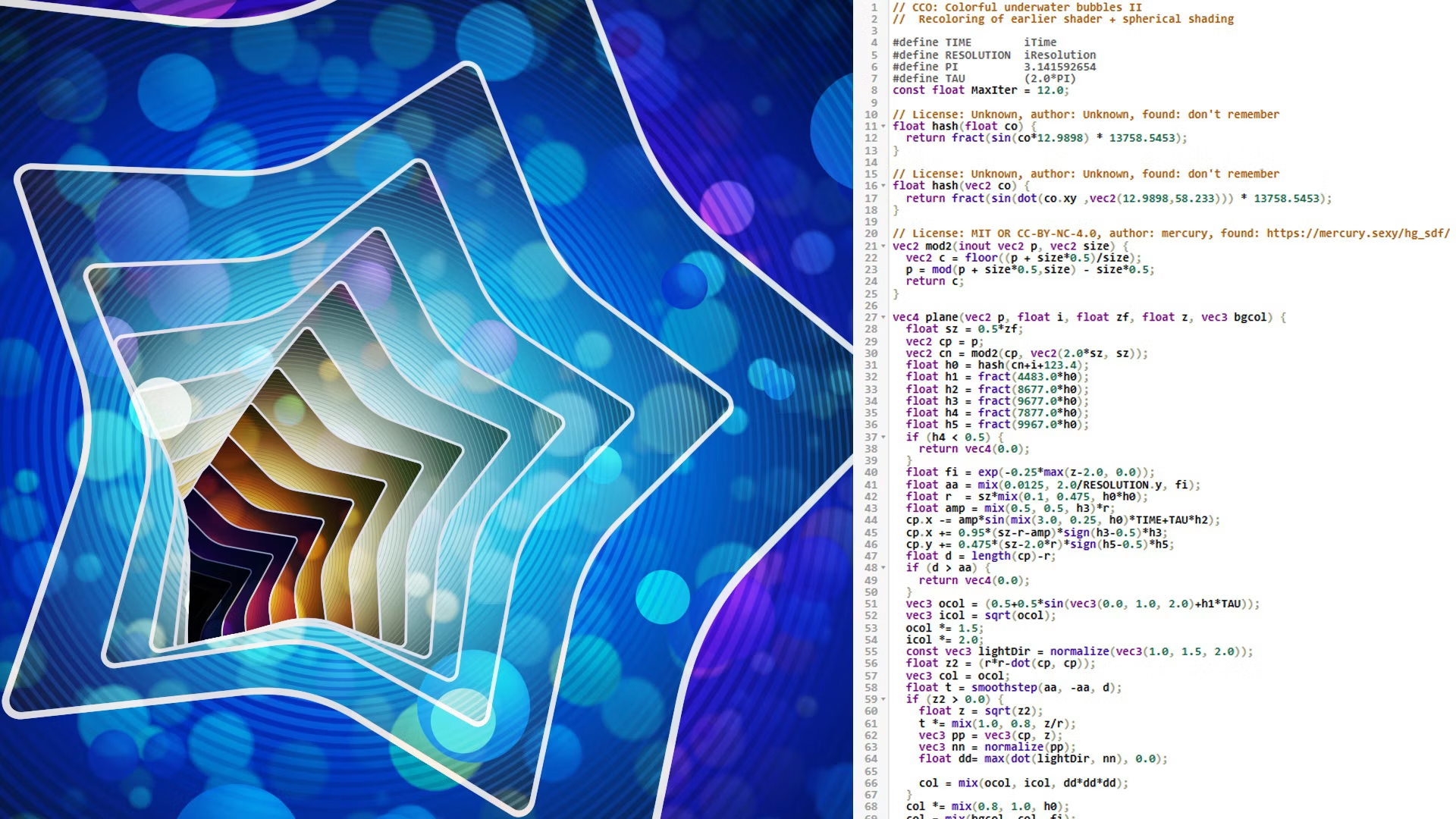Click the 'float h3 = fract(9677.0*h0);' line
This screenshot has height=819, width=1456.
[997, 401]
